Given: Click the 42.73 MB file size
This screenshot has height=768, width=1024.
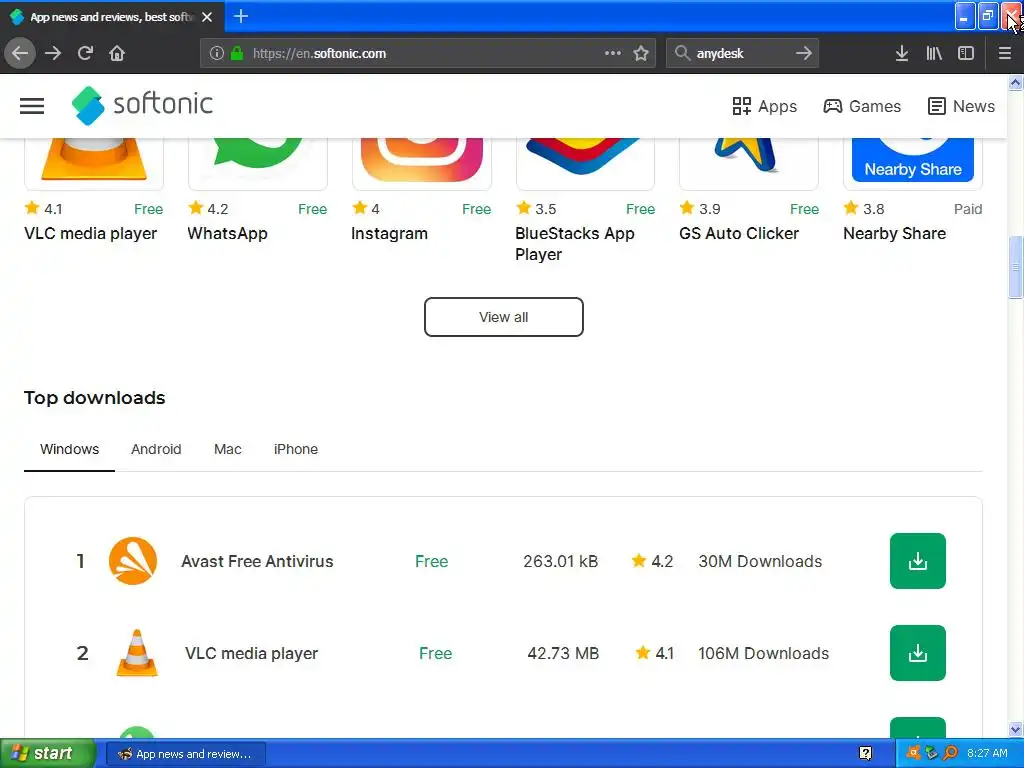Looking at the screenshot, I should point(563,654).
